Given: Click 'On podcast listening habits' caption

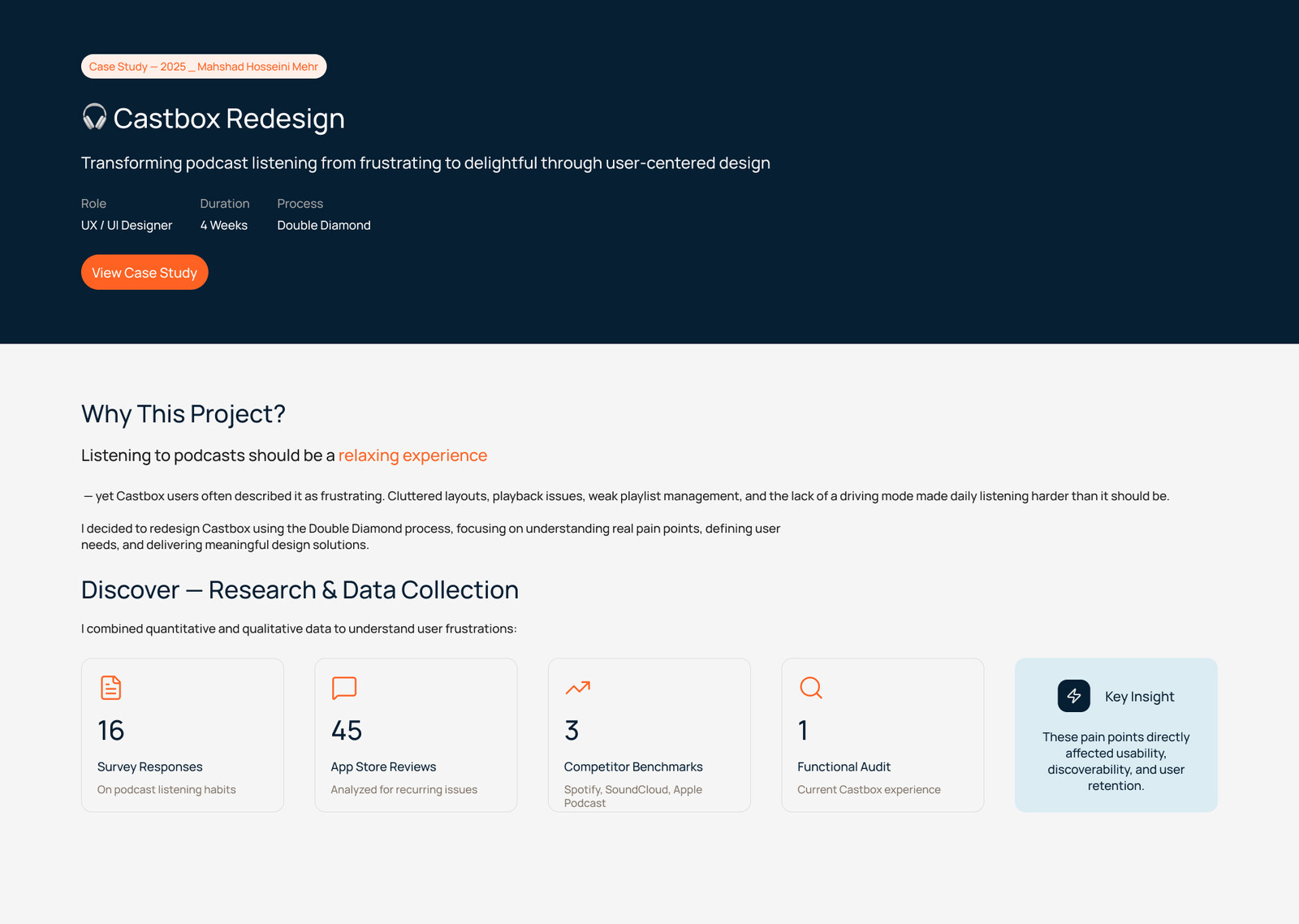Looking at the screenshot, I should 166,789.
